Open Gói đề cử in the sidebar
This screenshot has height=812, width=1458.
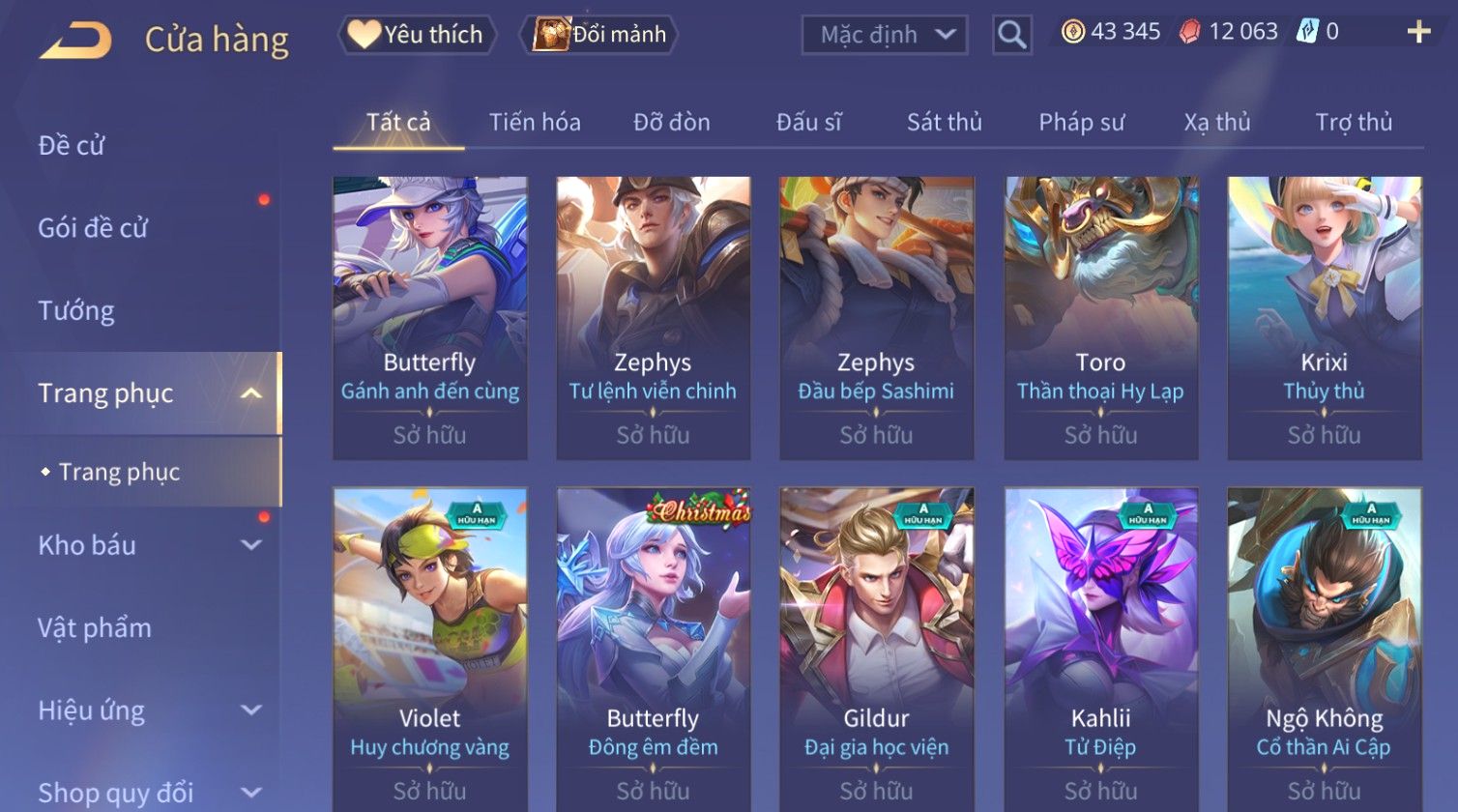coord(93,228)
